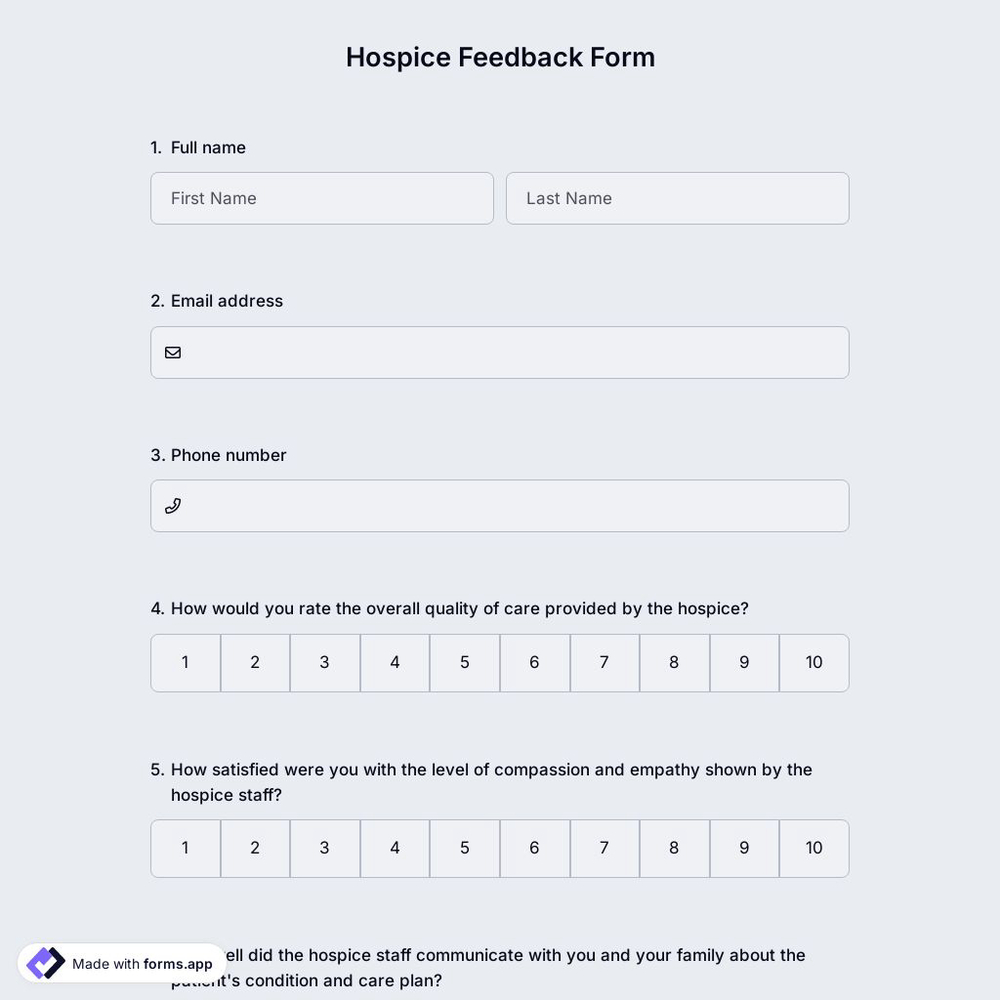Select rating 7 for compassion satisfaction
This screenshot has width=1000, height=1000.
(x=604, y=848)
